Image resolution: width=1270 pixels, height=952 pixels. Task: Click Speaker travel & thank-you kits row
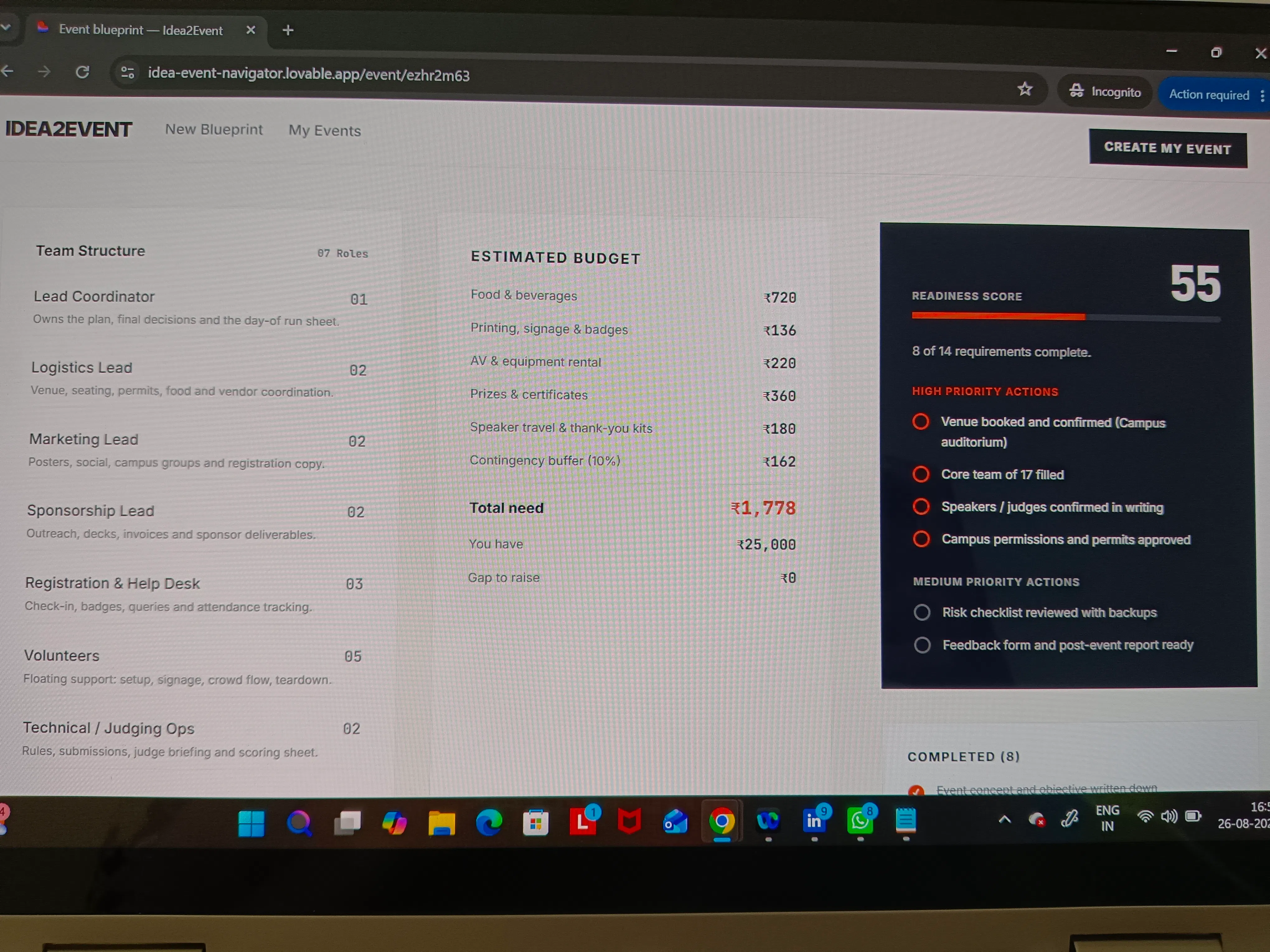pyautogui.click(x=633, y=428)
